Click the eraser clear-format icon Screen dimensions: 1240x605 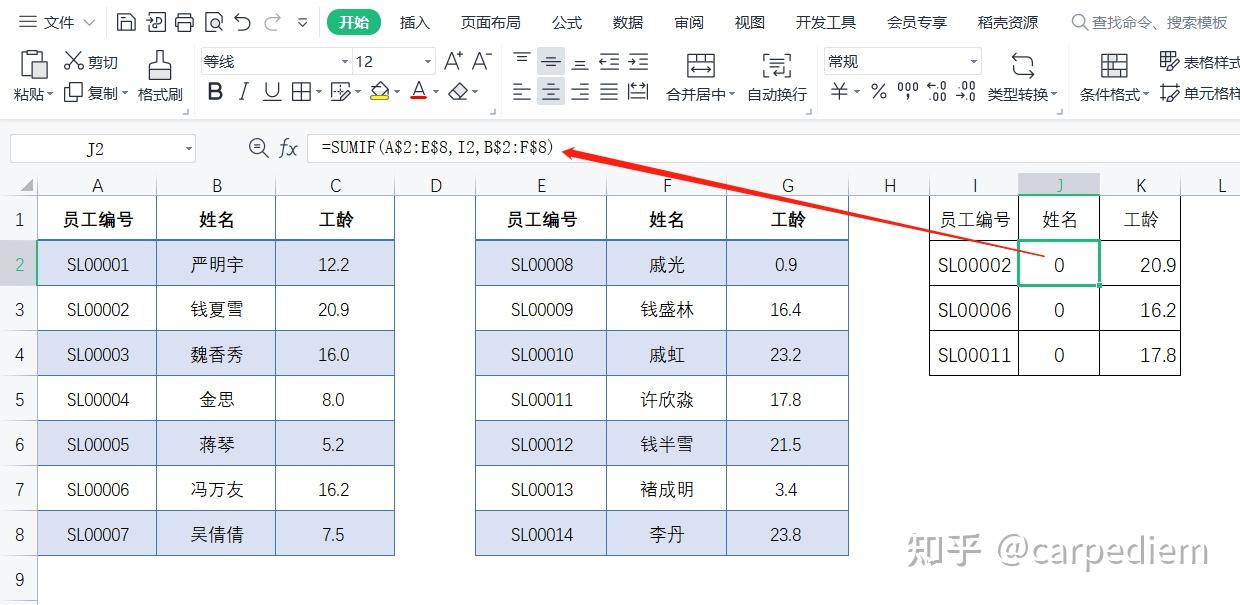(x=458, y=93)
